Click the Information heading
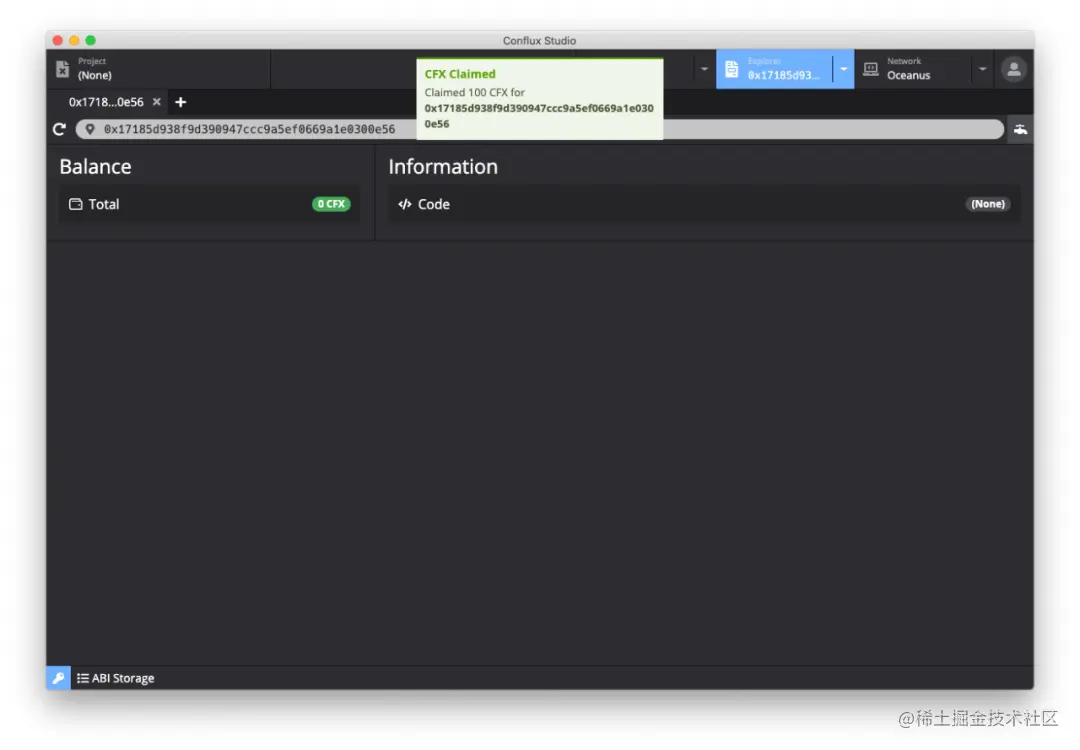The image size is (1080, 750). pos(443,167)
